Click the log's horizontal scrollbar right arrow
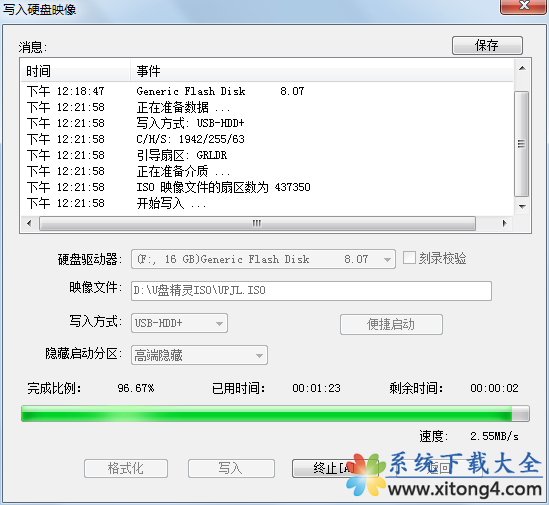The height and width of the screenshot is (505, 549). pyautogui.click(x=505, y=223)
